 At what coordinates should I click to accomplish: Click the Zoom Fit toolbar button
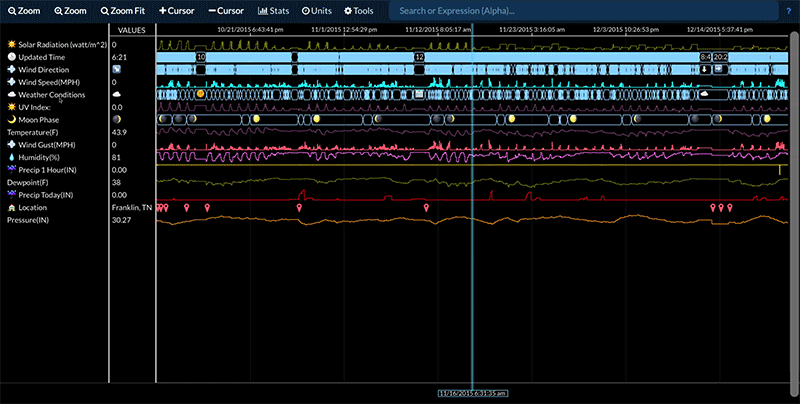(123, 10)
